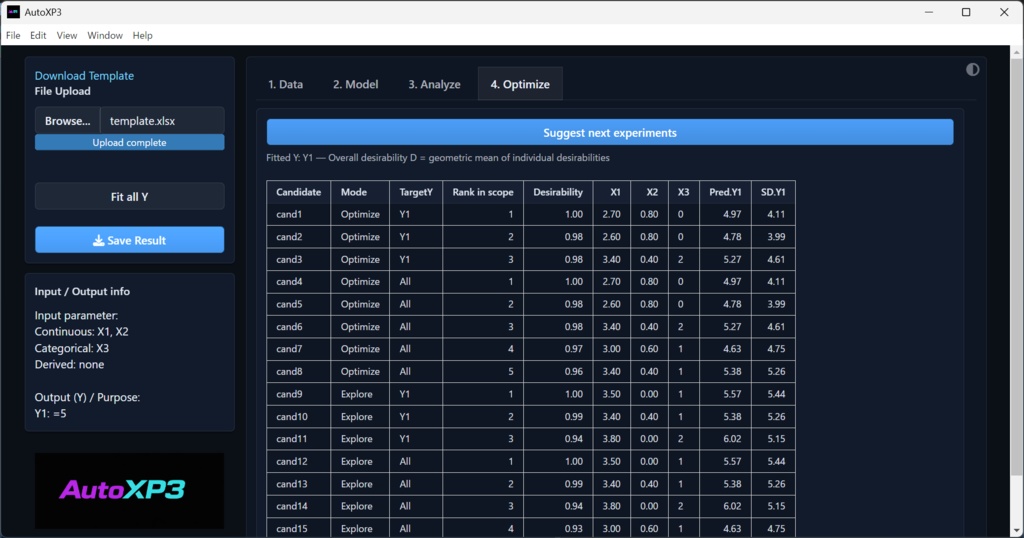Click the Upload complete progress bar
Screen dimensions: 1024x538
(x=129, y=142)
